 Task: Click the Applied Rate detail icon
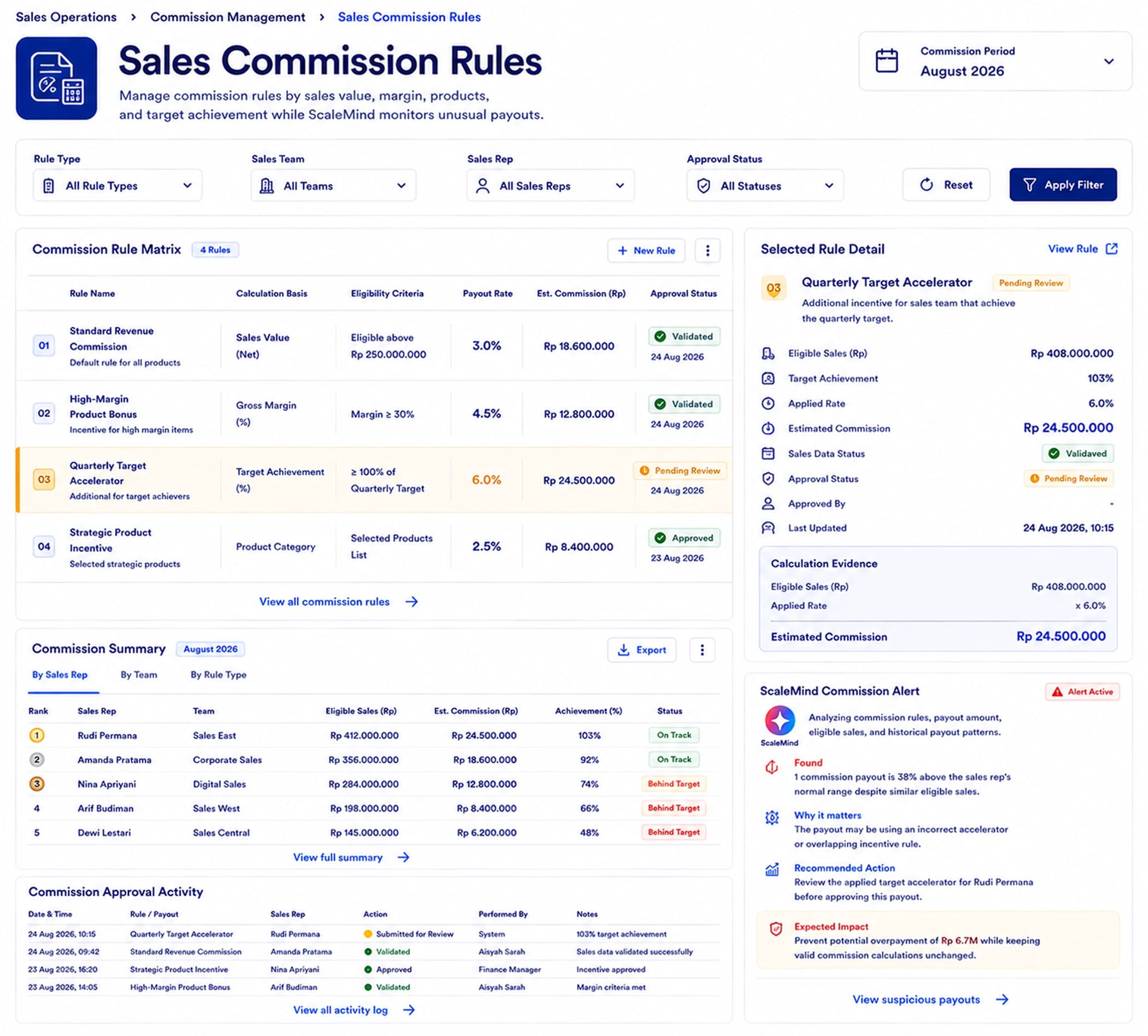point(768,404)
